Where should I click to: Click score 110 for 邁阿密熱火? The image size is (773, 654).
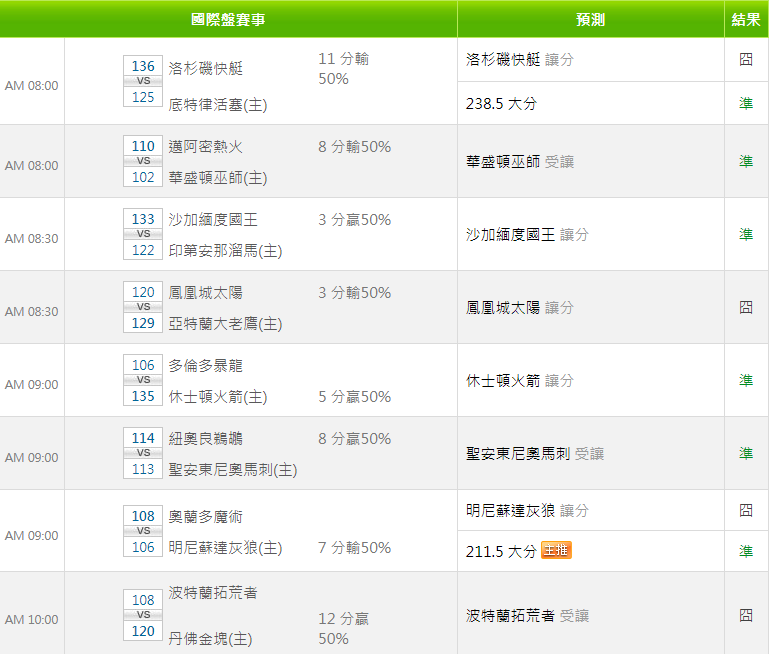click(143, 146)
